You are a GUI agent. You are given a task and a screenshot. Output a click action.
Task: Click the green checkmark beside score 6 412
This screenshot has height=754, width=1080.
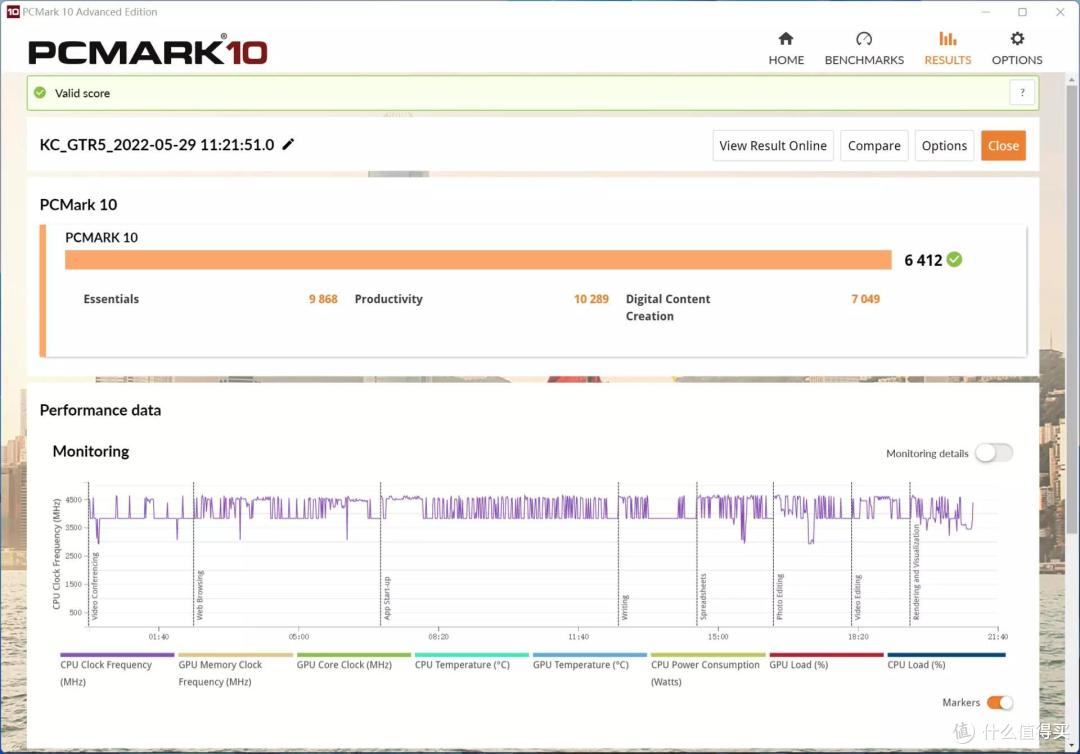pyautogui.click(x=954, y=260)
